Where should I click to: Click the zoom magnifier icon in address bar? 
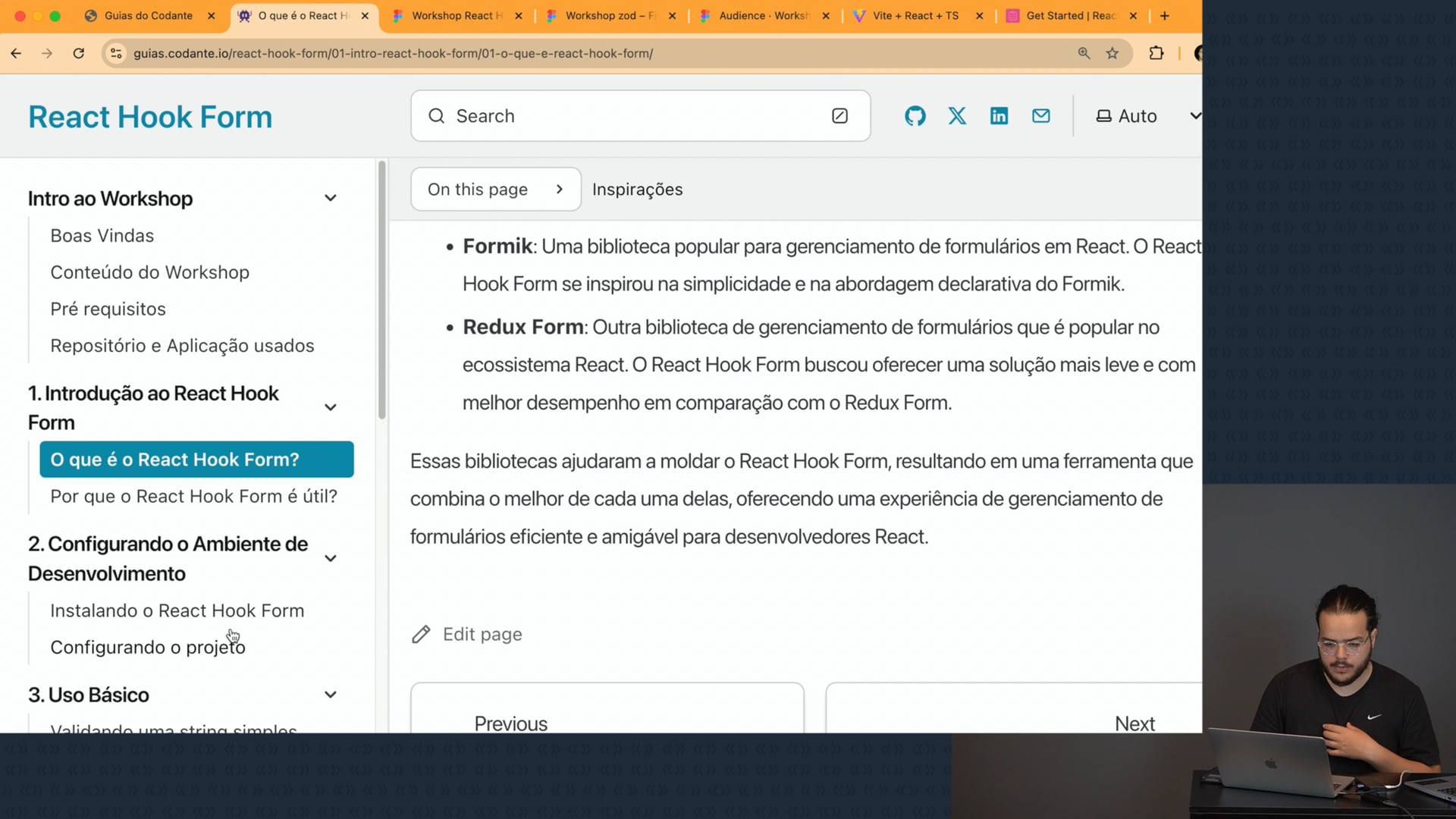(1084, 53)
